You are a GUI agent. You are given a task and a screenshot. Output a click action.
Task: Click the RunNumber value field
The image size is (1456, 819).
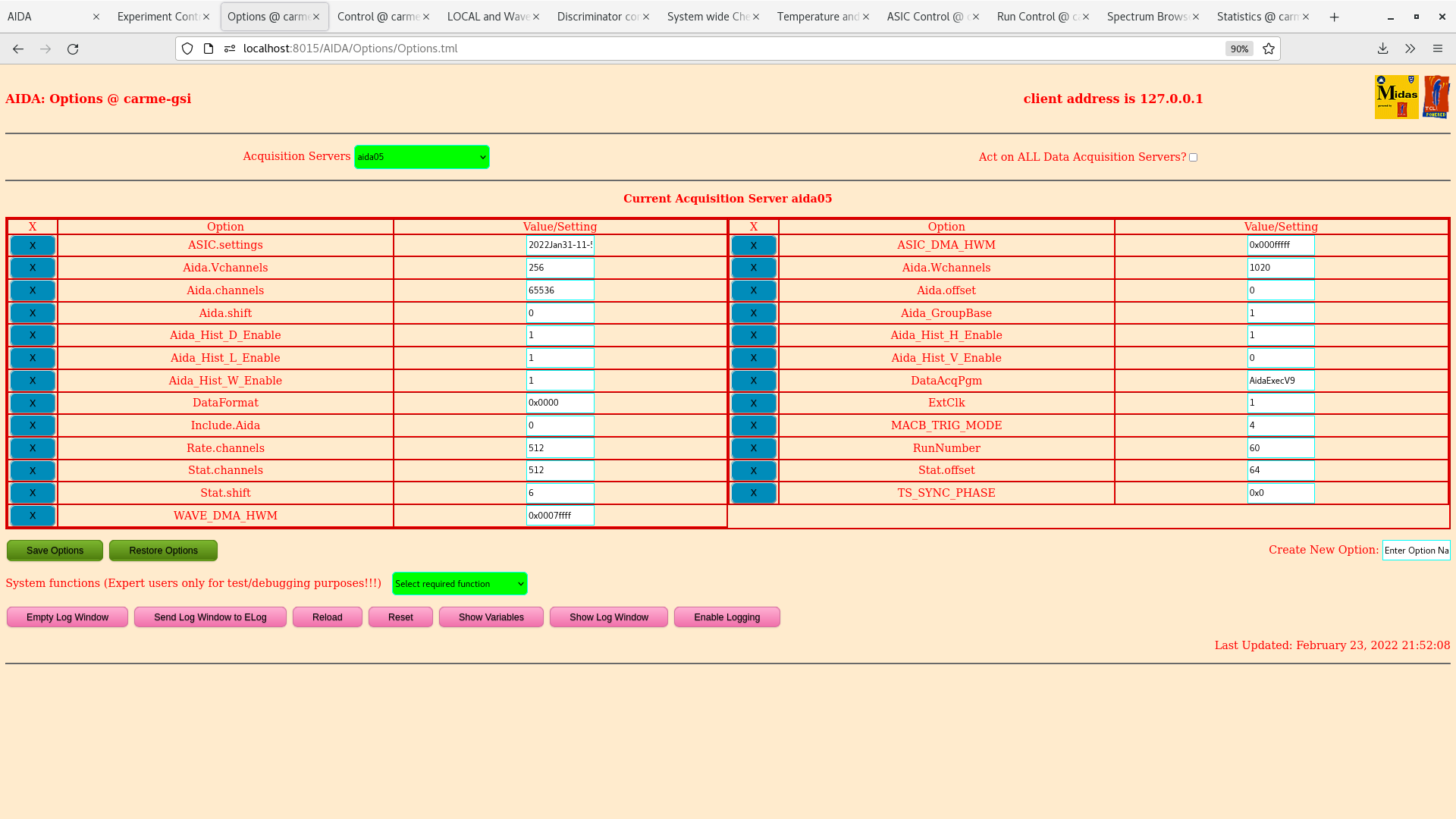1280,448
